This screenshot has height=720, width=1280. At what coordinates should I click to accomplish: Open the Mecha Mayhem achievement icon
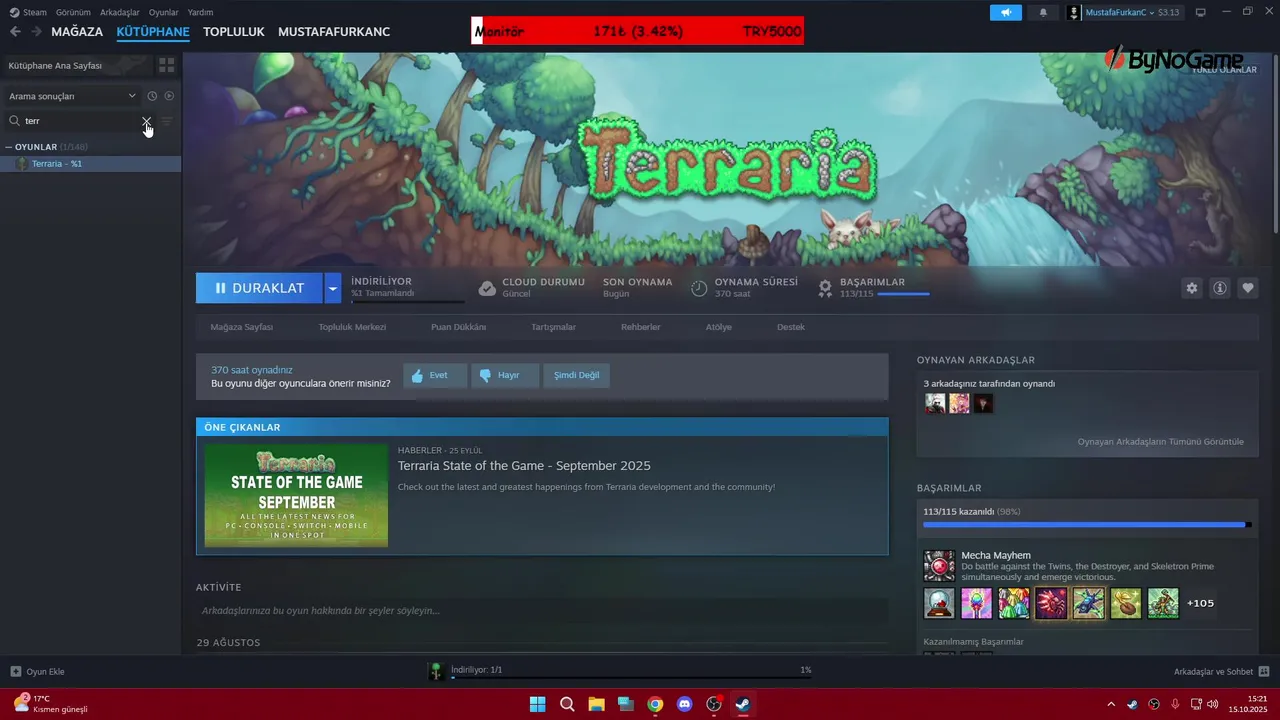click(x=939, y=566)
